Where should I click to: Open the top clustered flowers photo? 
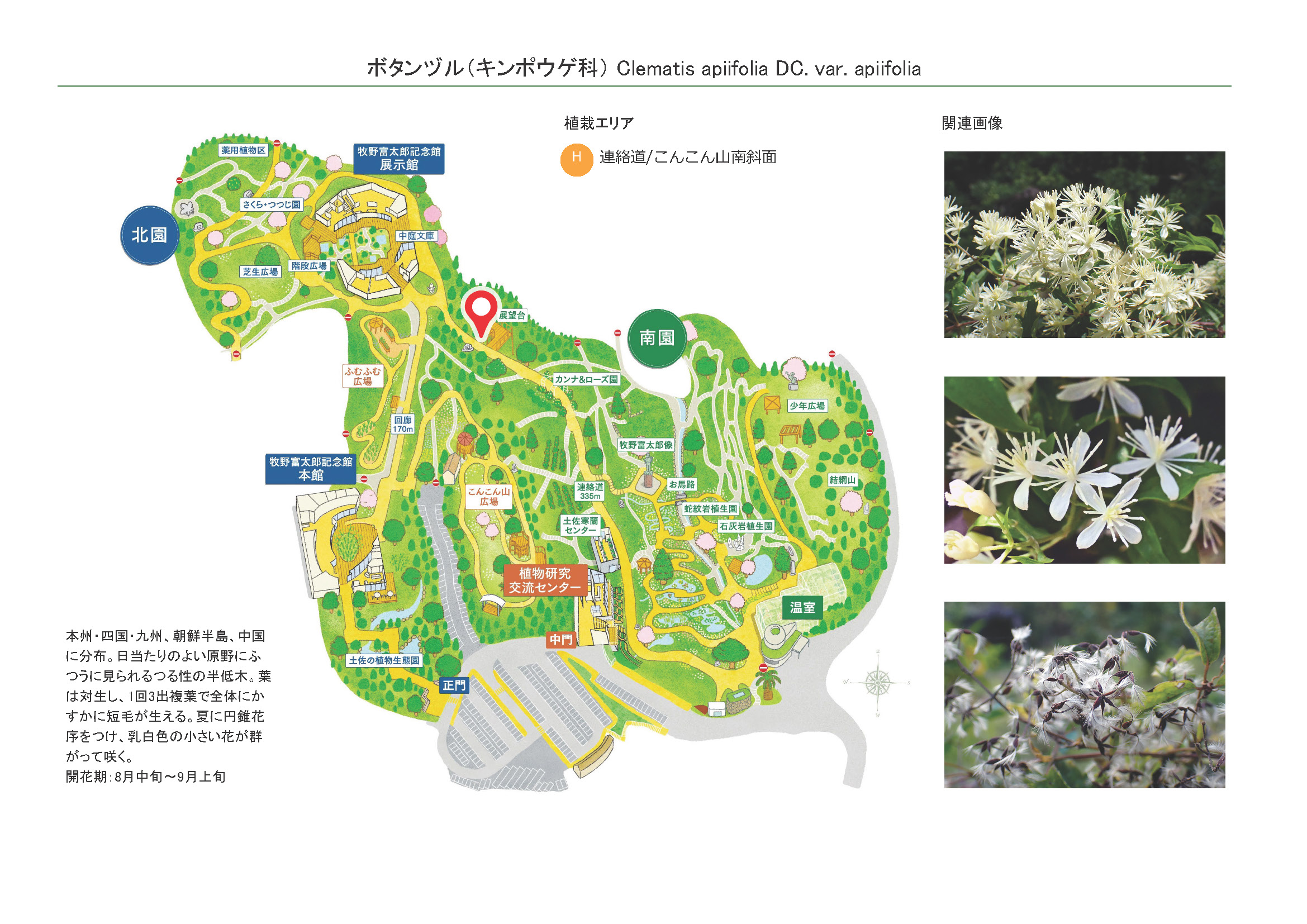point(1084,245)
